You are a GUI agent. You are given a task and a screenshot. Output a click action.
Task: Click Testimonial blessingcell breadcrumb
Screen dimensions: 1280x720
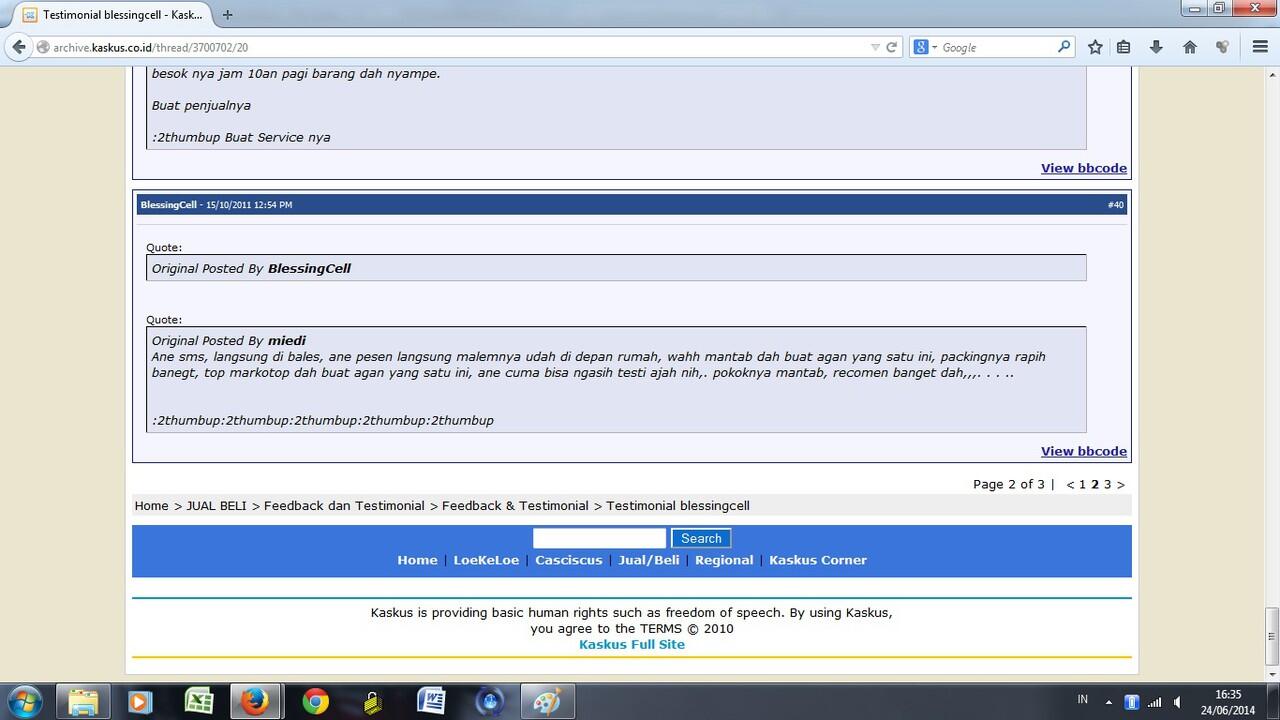tap(678, 506)
